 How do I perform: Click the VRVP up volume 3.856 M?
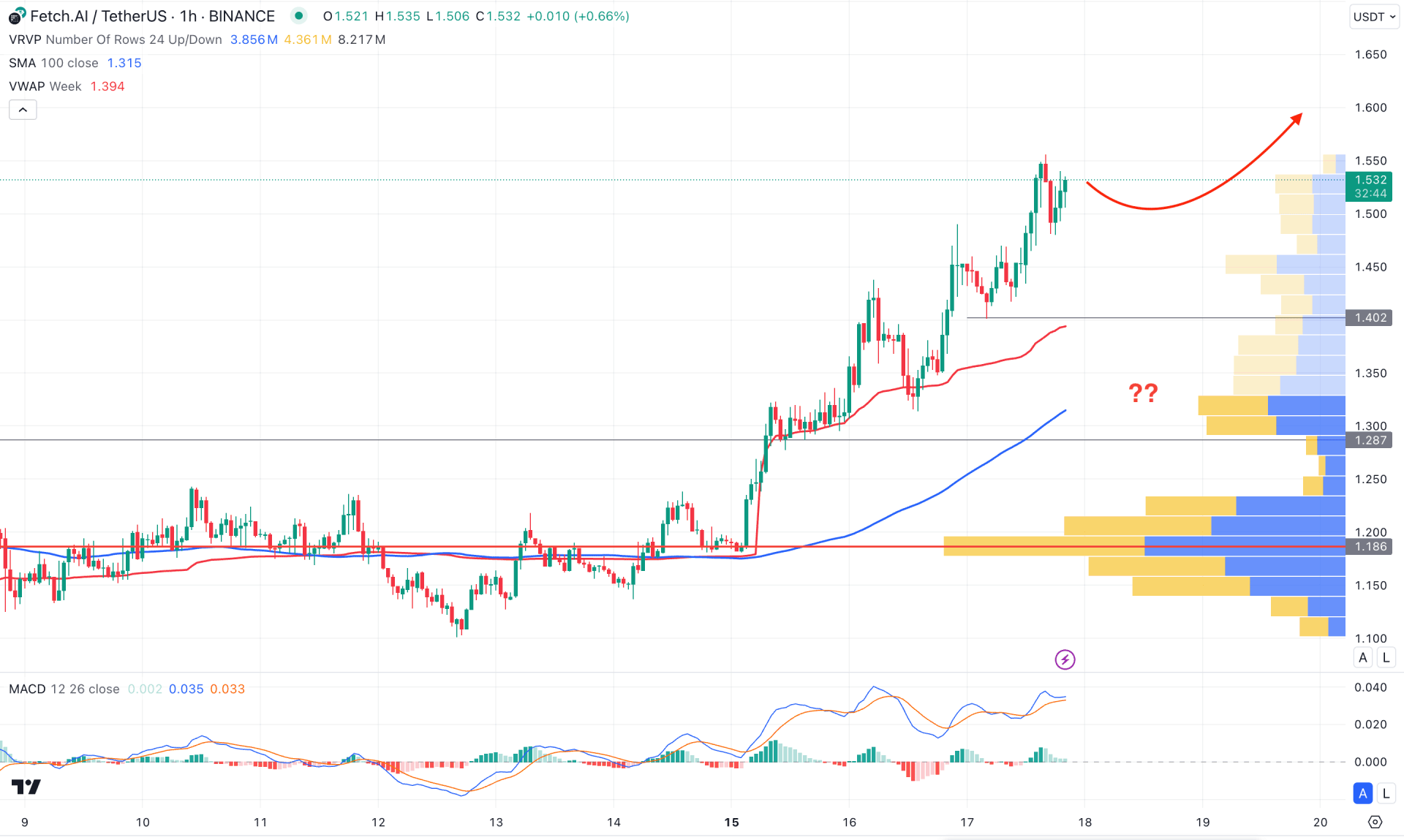(254, 39)
